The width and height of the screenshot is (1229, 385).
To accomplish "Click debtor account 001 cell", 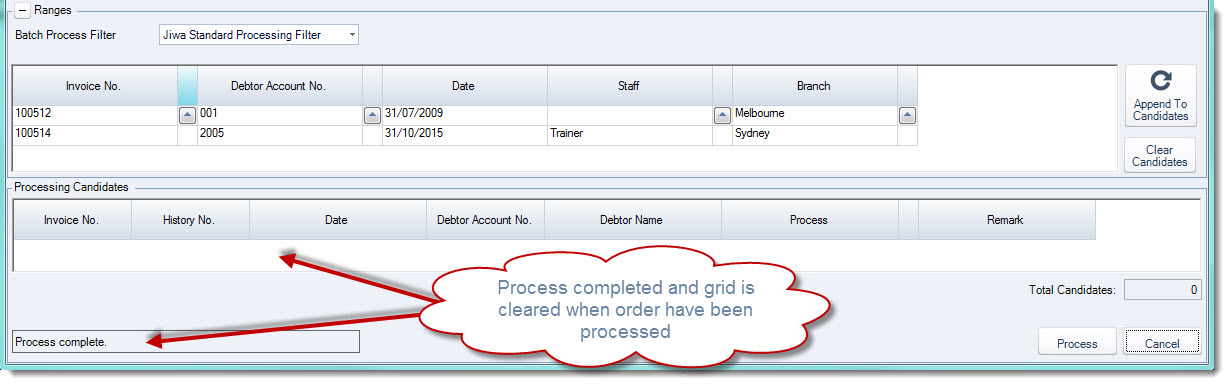I will pyautogui.click(x=280, y=115).
